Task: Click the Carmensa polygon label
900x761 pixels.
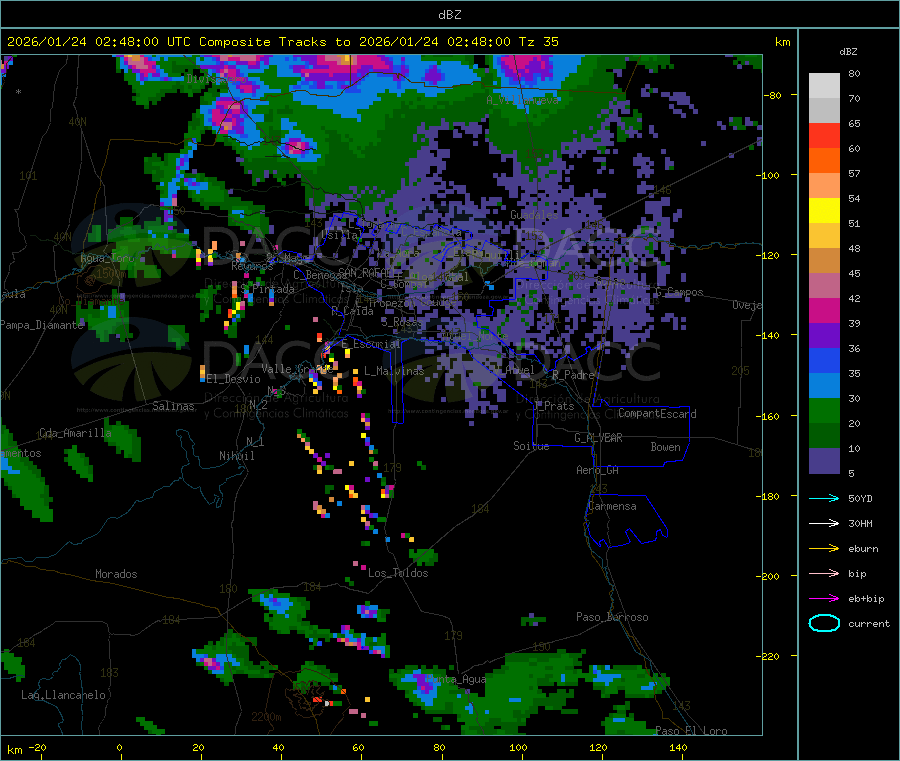Action: (612, 506)
